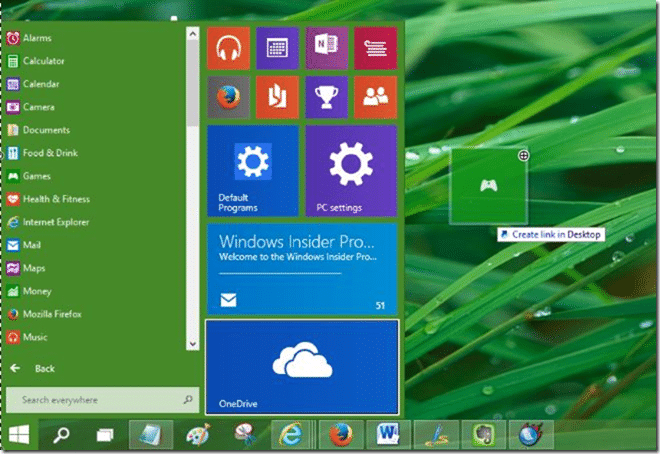Viewport: 660px width, 454px height.
Task: Open the Default Programs tile
Action: [253, 171]
